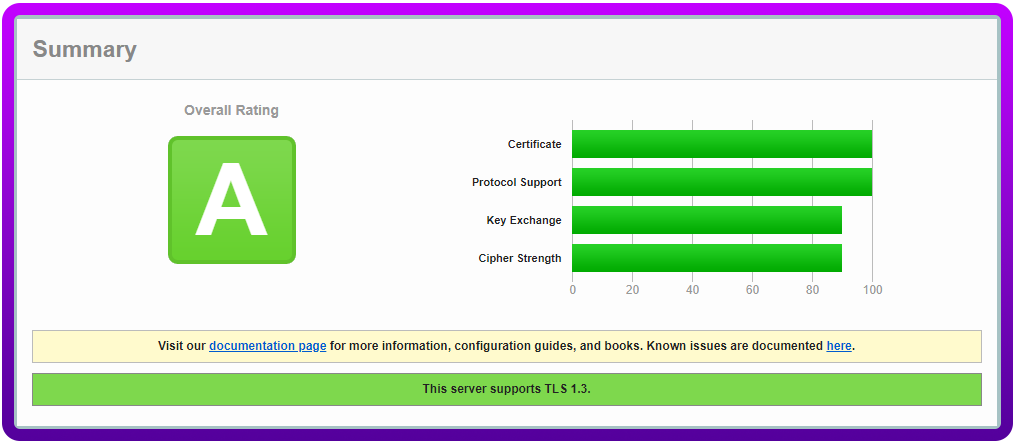This screenshot has width=1015, height=445.
Task: Select the Cipher Strength score bar
Action: tap(706, 258)
